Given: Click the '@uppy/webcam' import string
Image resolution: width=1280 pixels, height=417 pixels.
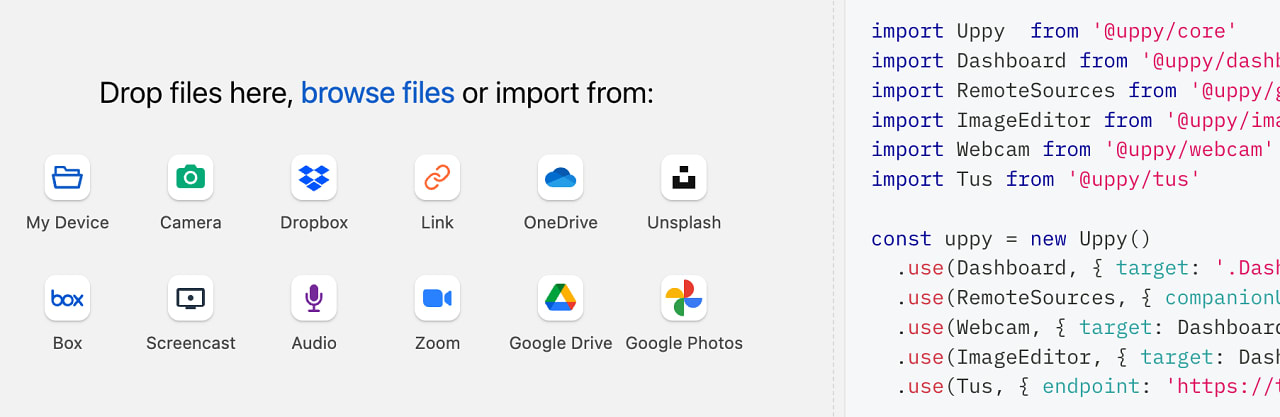Looking at the screenshot, I should pyautogui.click(x=1188, y=149).
